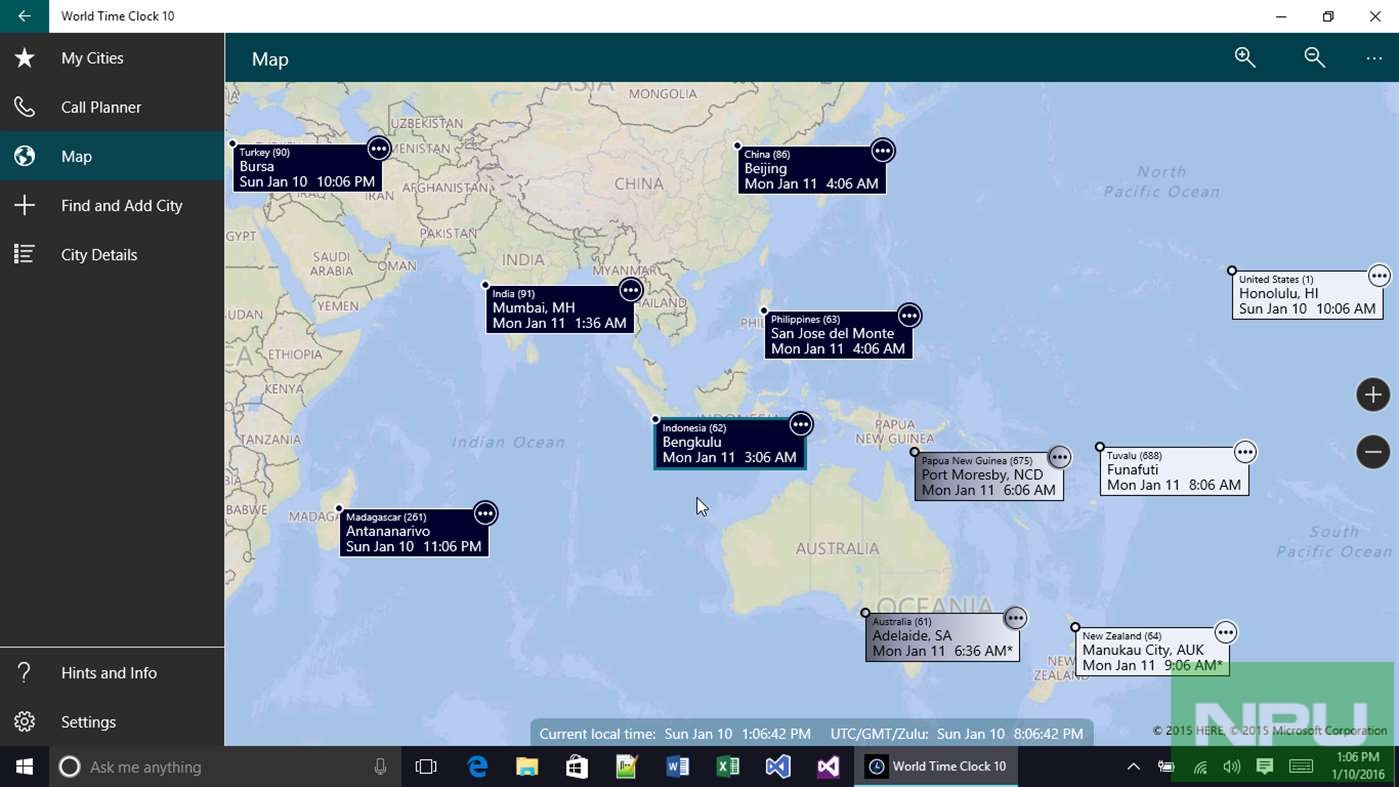Click the round plus map zoom button
The image size is (1399, 787).
pos(1373,394)
